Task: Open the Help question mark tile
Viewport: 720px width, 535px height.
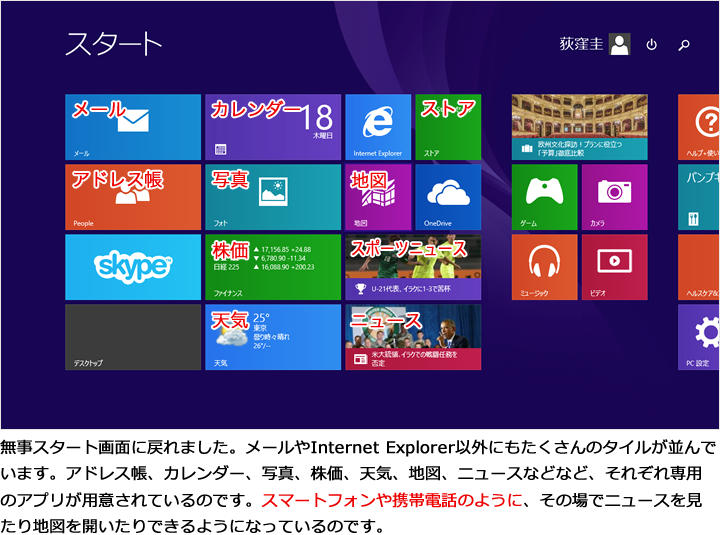Action: 699,127
